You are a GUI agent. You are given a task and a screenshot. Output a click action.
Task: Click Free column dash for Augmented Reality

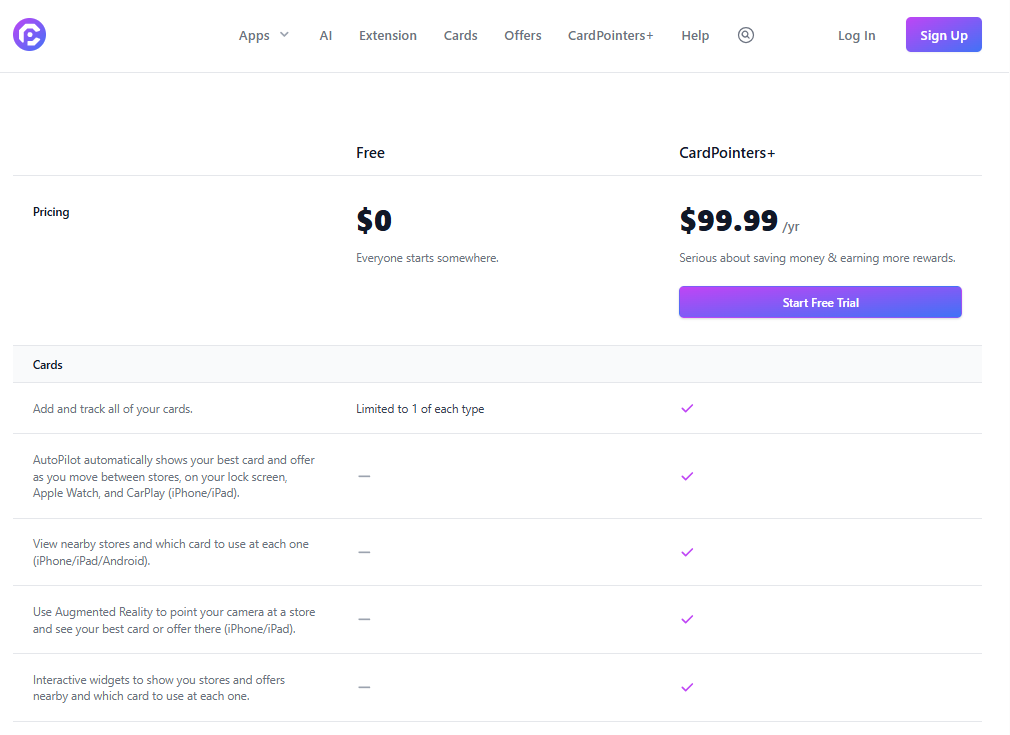364,619
